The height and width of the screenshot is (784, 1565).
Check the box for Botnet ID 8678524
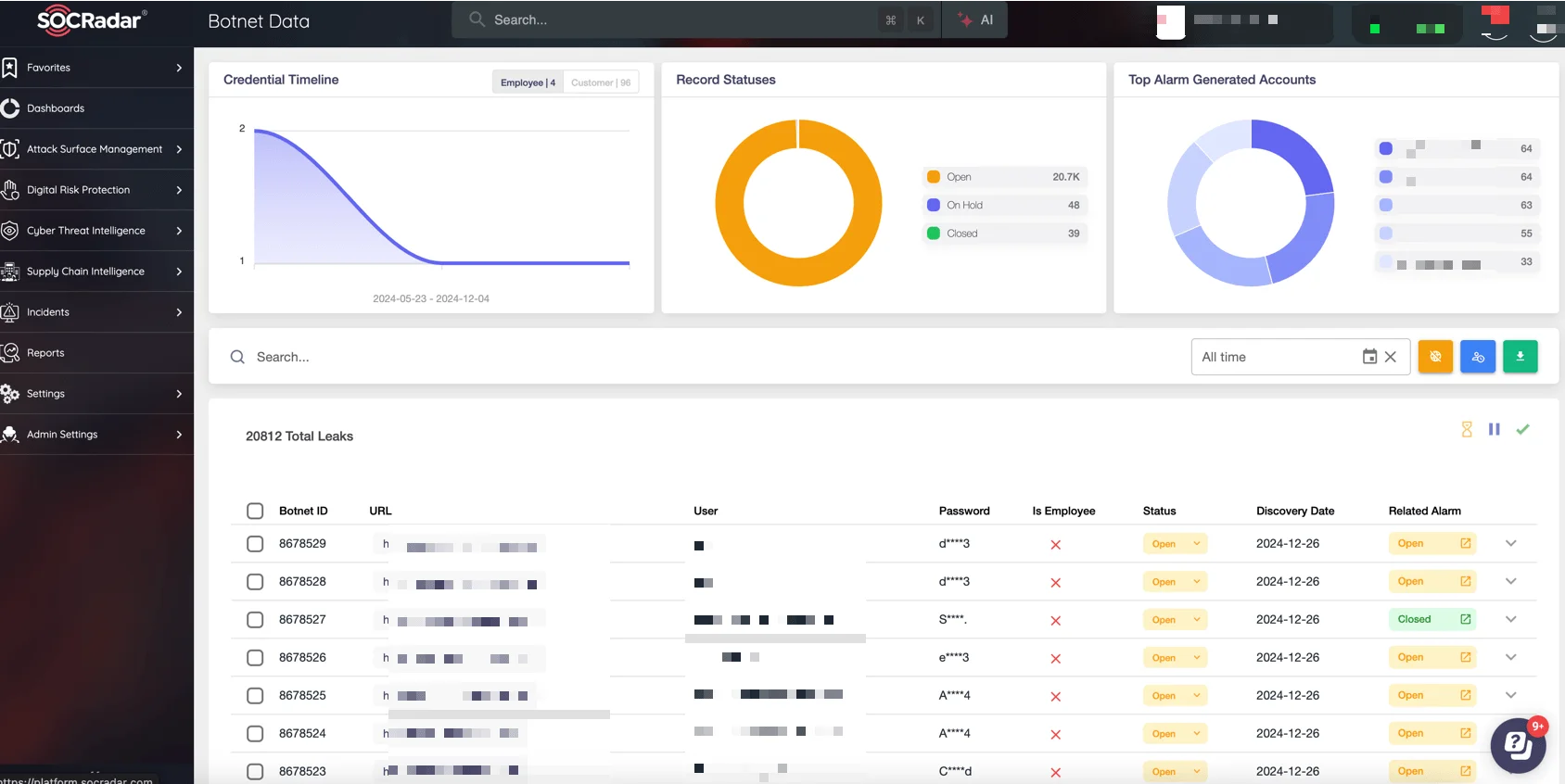pyautogui.click(x=255, y=734)
